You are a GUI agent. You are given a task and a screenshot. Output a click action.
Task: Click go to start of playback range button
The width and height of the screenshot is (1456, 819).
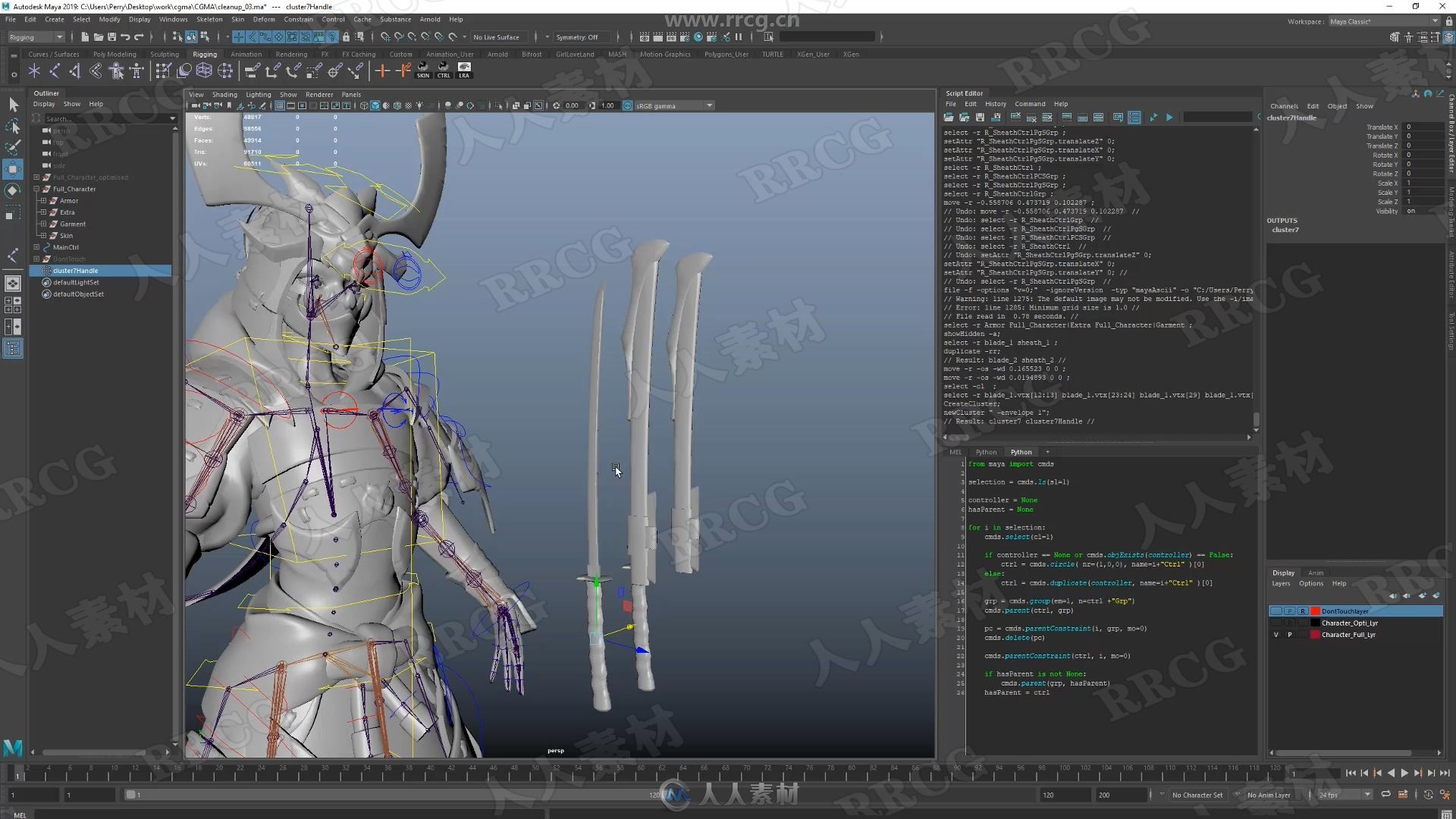[x=1351, y=773]
